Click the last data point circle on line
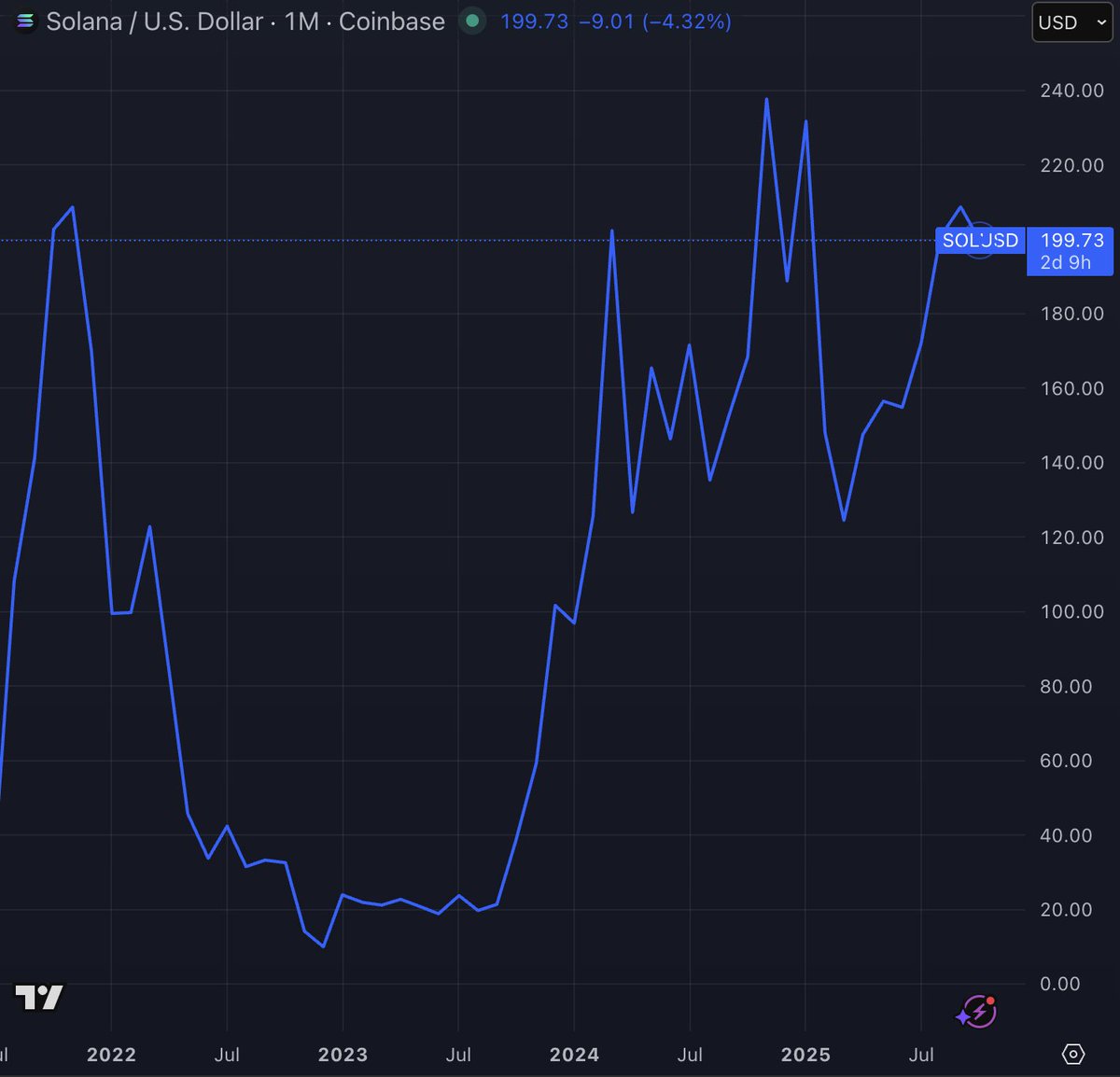 (979, 241)
